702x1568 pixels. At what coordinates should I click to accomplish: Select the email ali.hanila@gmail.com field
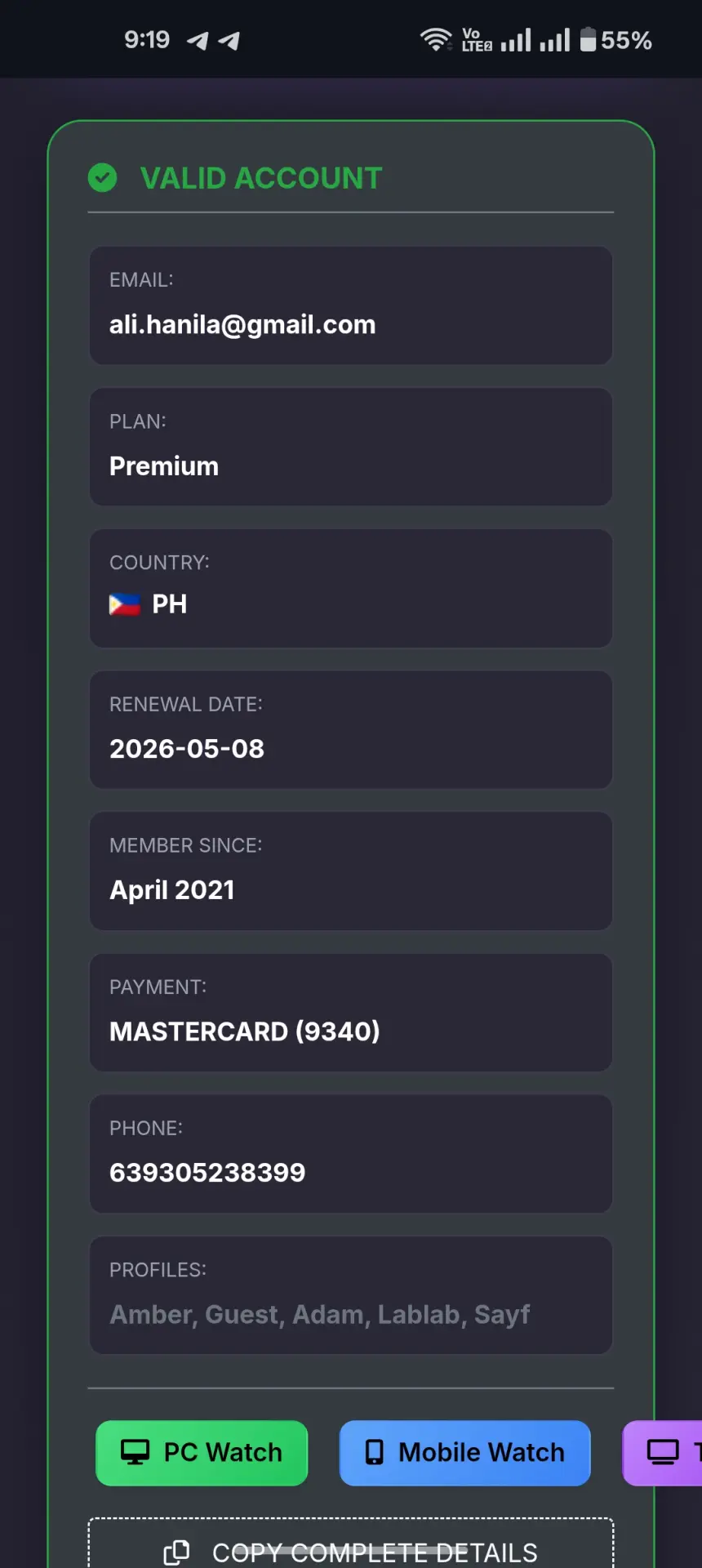pyautogui.click(x=351, y=305)
